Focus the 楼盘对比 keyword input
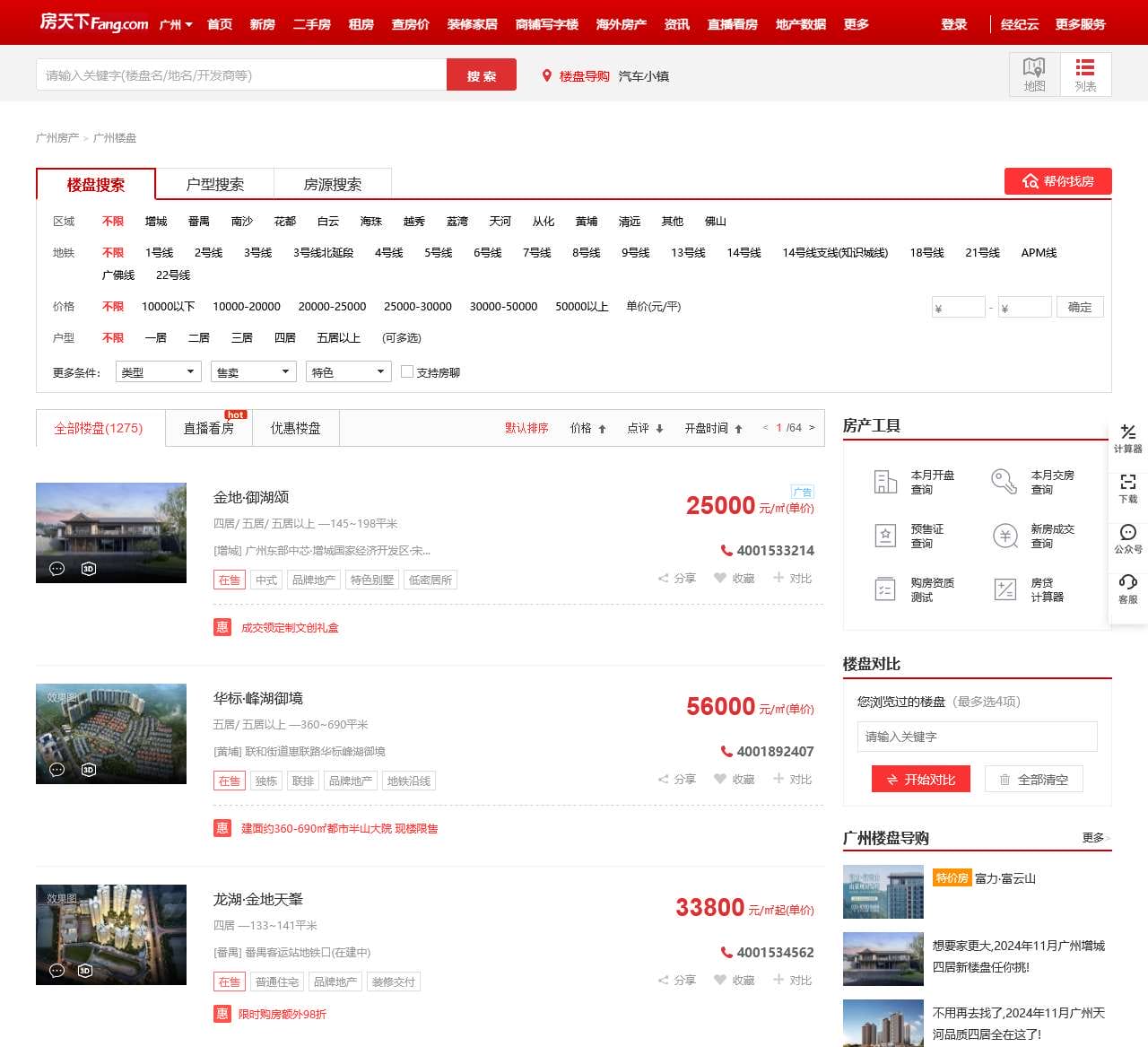1148x1047 pixels. point(978,737)
